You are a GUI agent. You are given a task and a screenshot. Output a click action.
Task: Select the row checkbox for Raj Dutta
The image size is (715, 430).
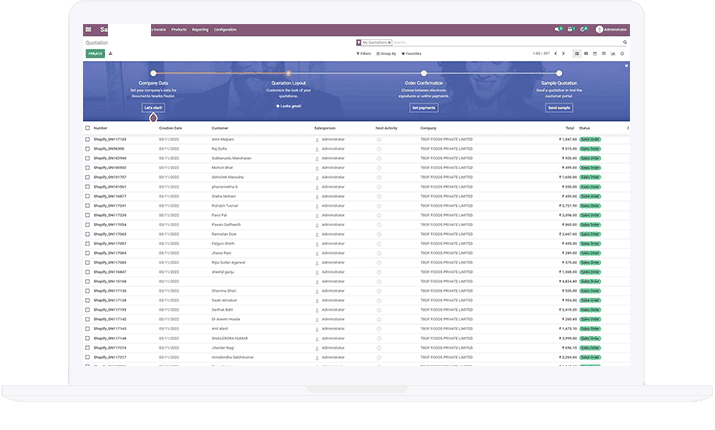point(88,149)
